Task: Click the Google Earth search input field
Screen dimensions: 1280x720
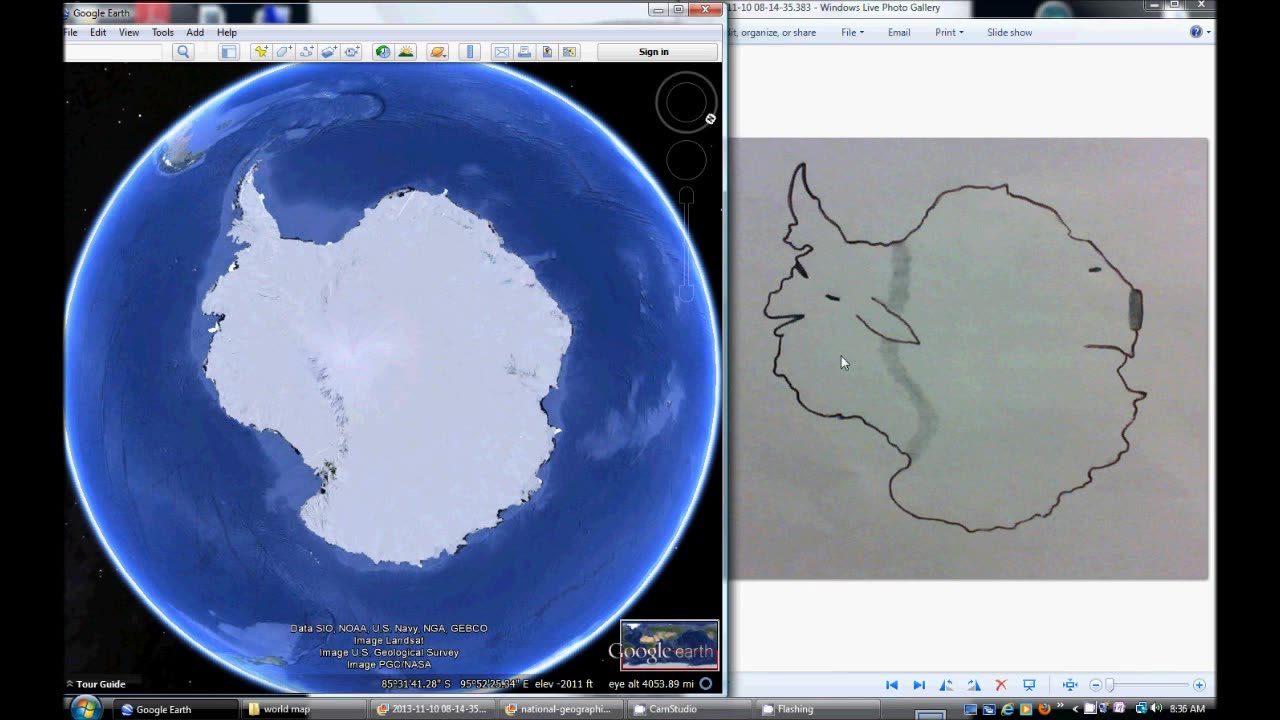Action: (115, 52)
